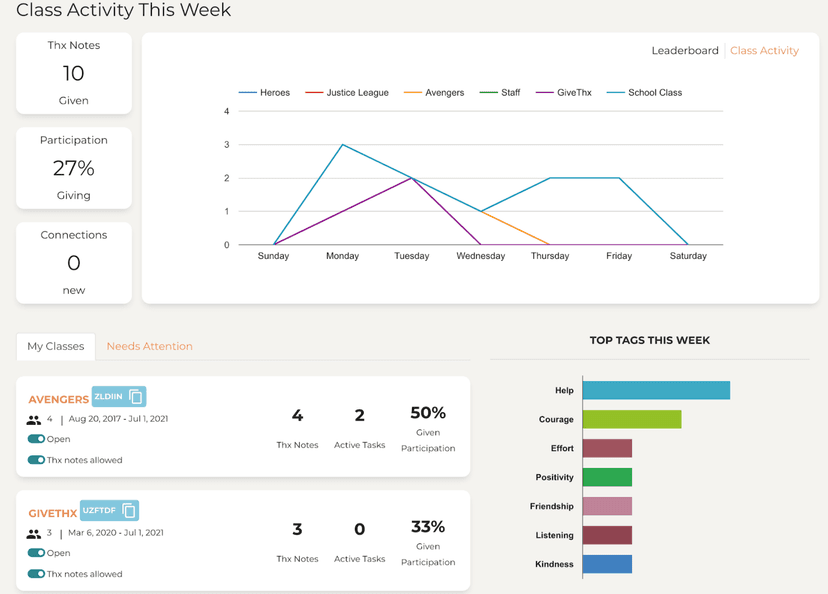
Task: Open the Leaderboard view
Action: 685,49
